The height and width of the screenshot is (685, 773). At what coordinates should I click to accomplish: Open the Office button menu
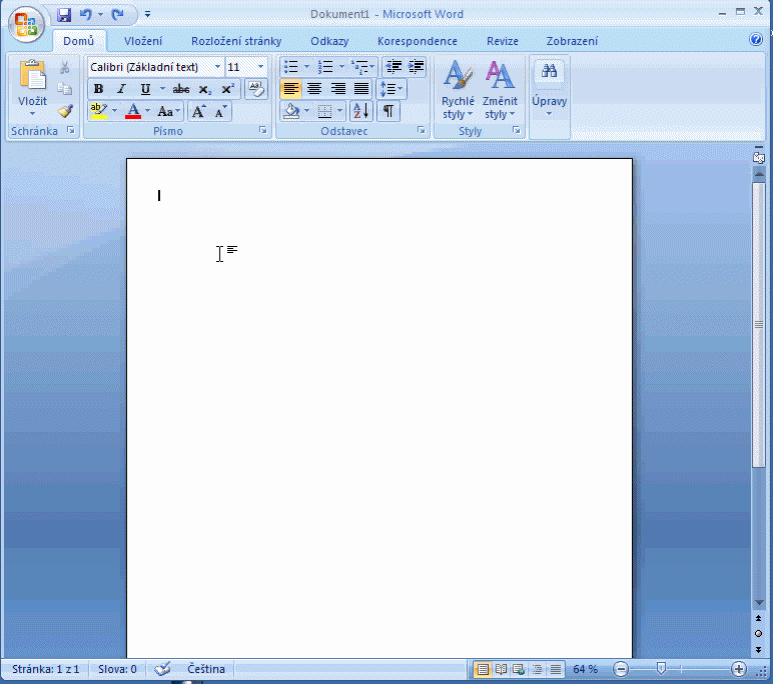click(26, 24)
